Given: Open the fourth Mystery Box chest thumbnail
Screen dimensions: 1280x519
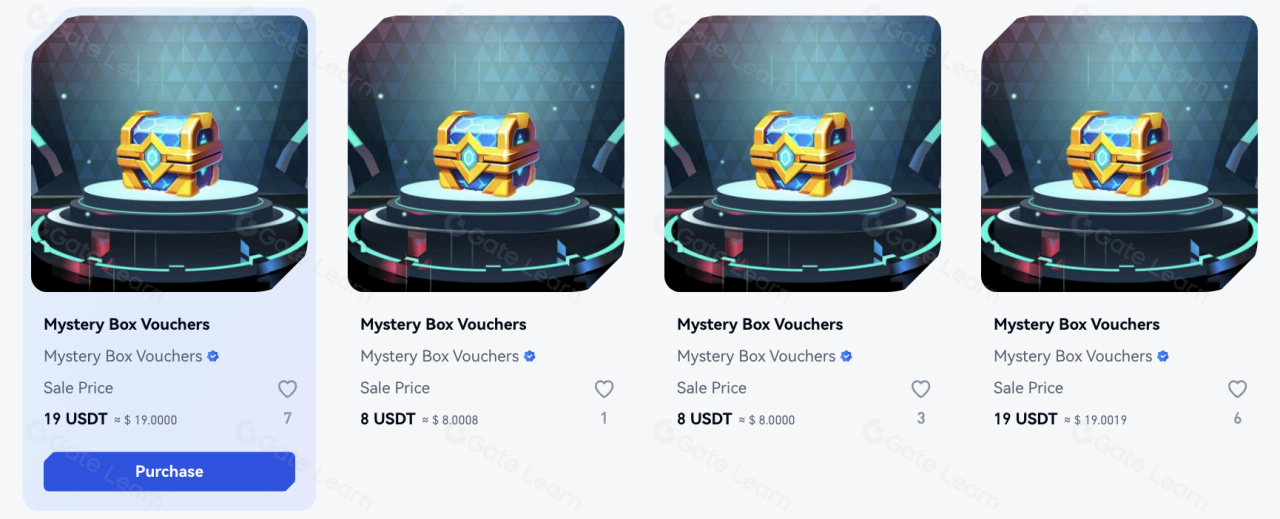Looking at the screenshot, I should 1119,154.
